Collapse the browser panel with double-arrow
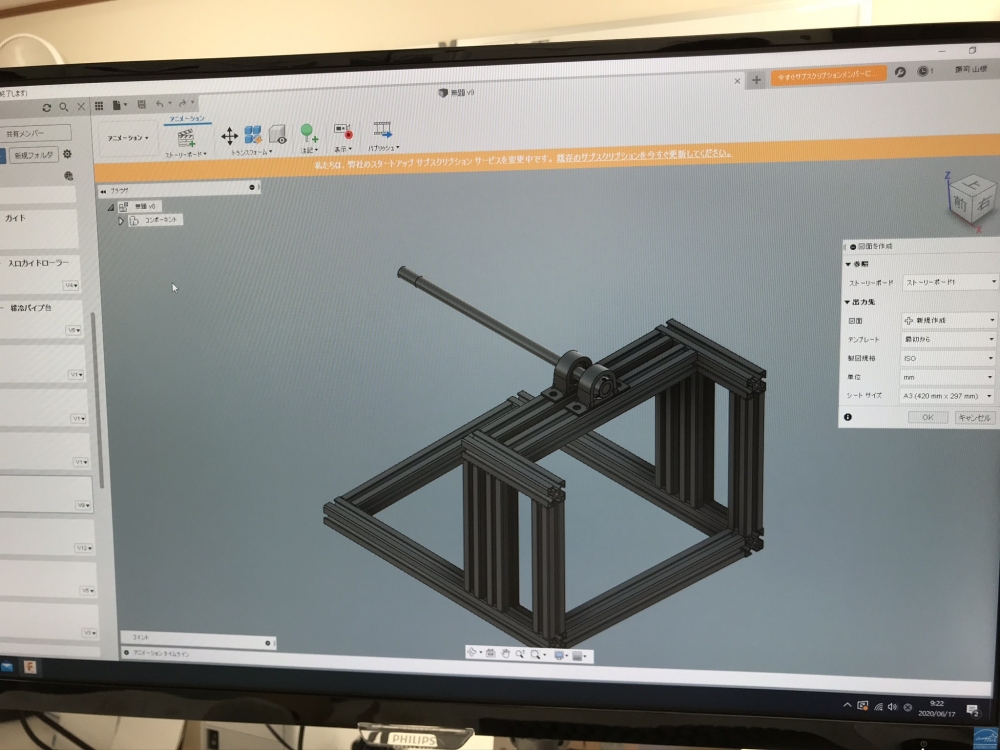 (103, 191)
